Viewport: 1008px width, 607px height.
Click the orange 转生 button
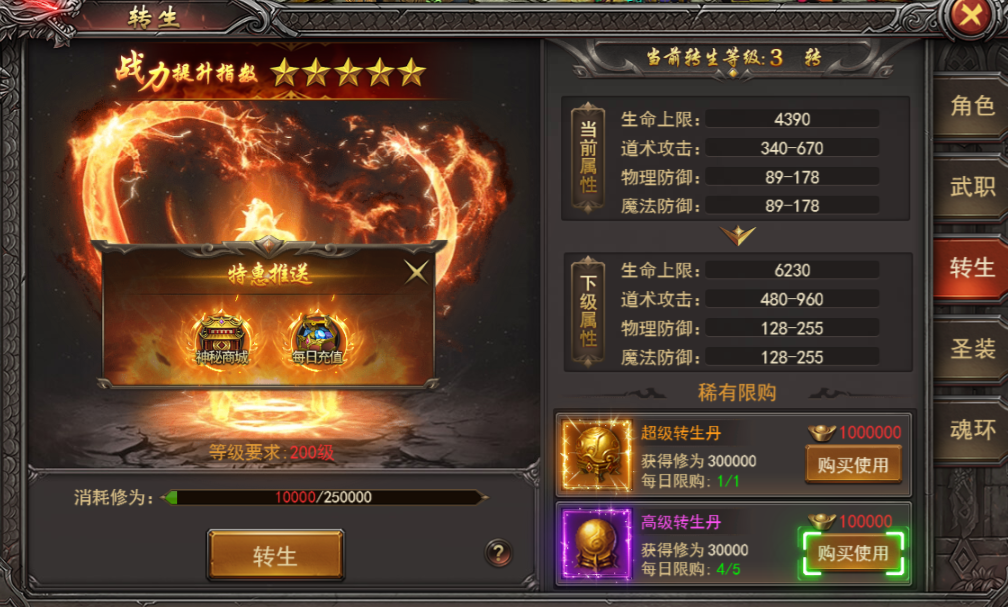275,555
